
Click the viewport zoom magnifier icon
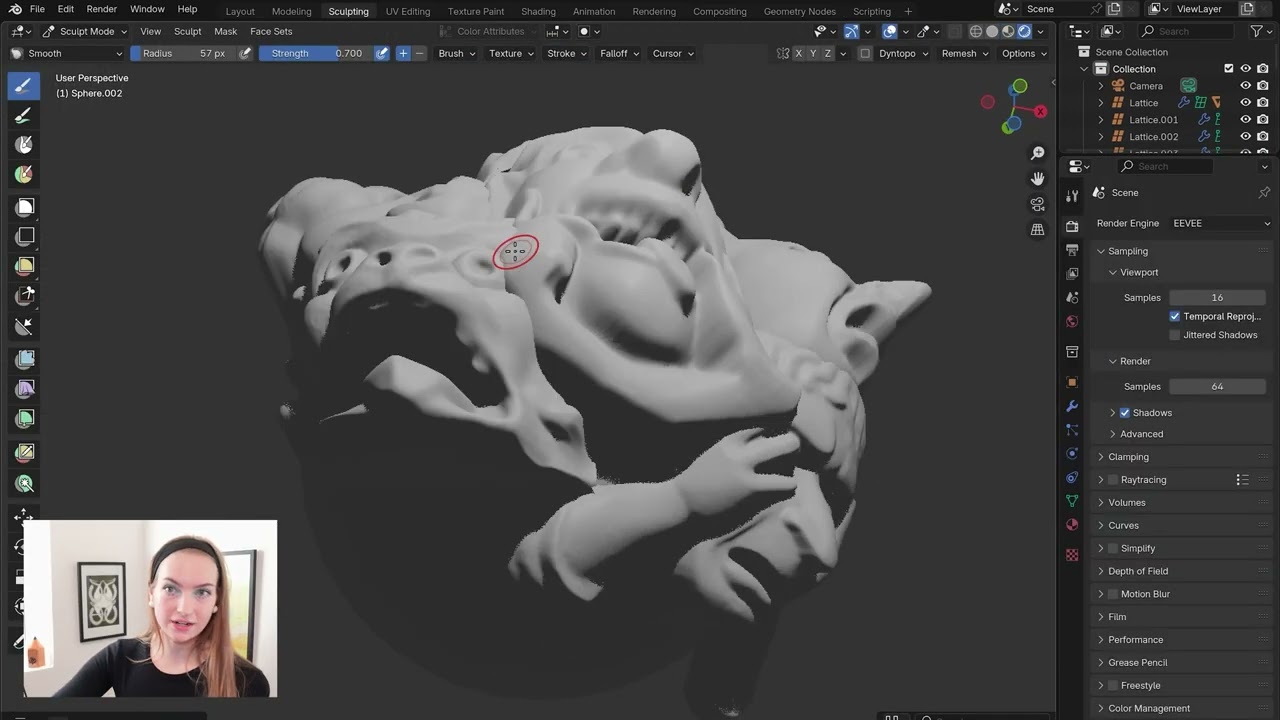[x=1038, y=153]
